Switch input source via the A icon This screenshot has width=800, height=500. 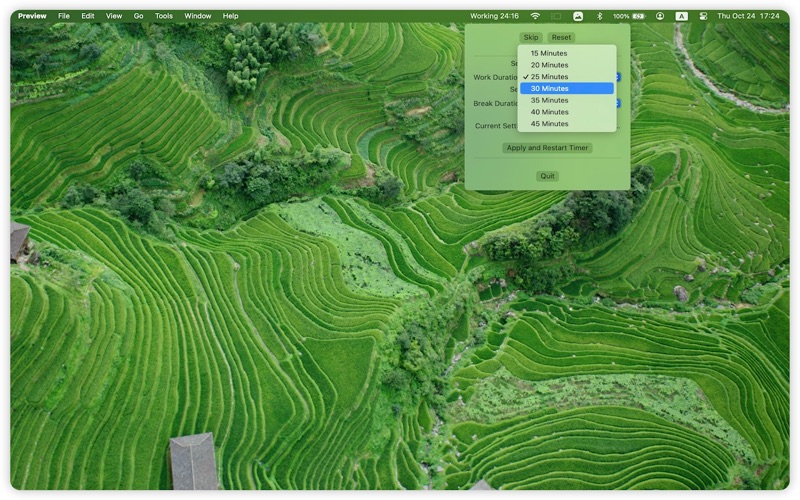click(x=682, y=16)
